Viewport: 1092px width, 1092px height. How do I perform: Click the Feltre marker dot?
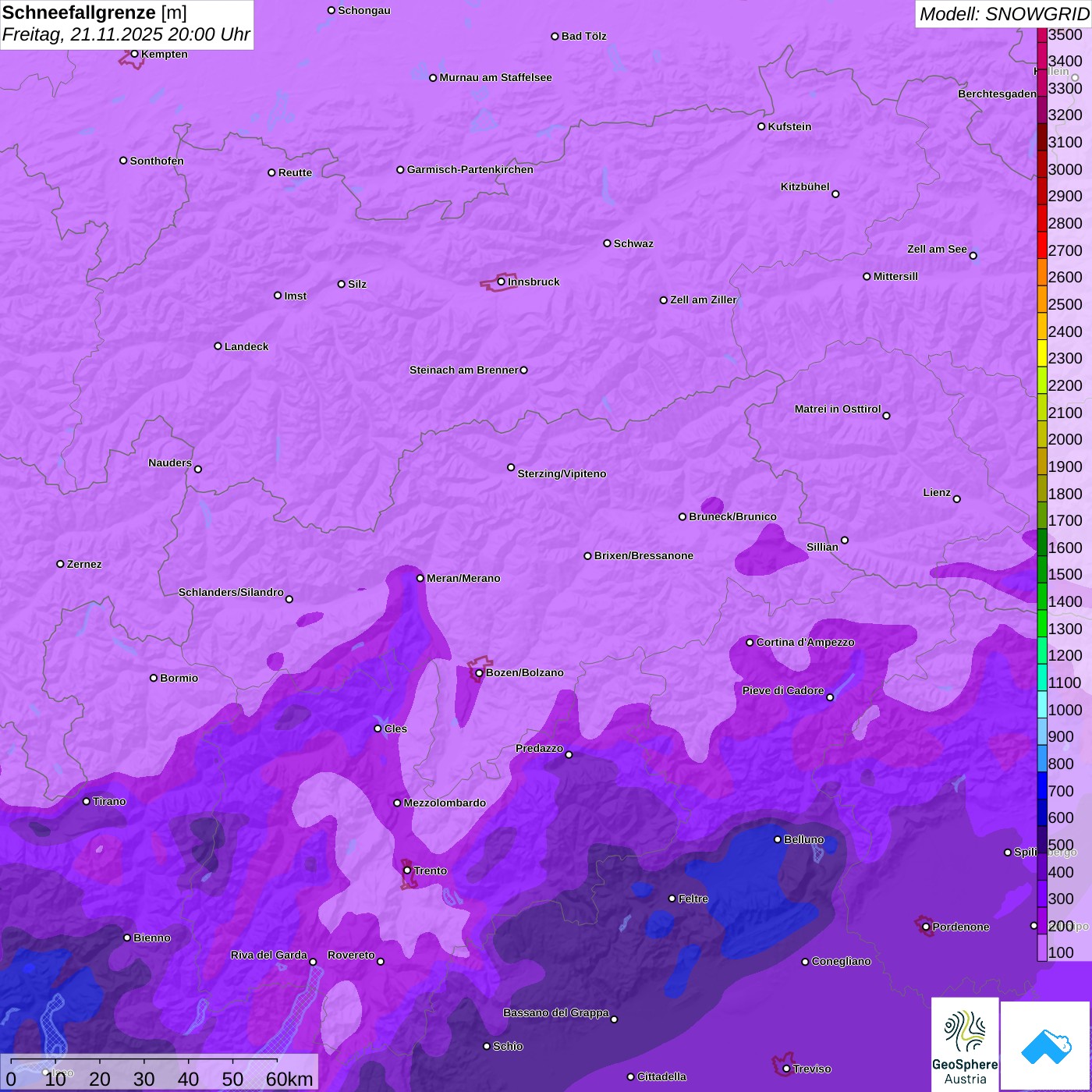tap(672, 899)
